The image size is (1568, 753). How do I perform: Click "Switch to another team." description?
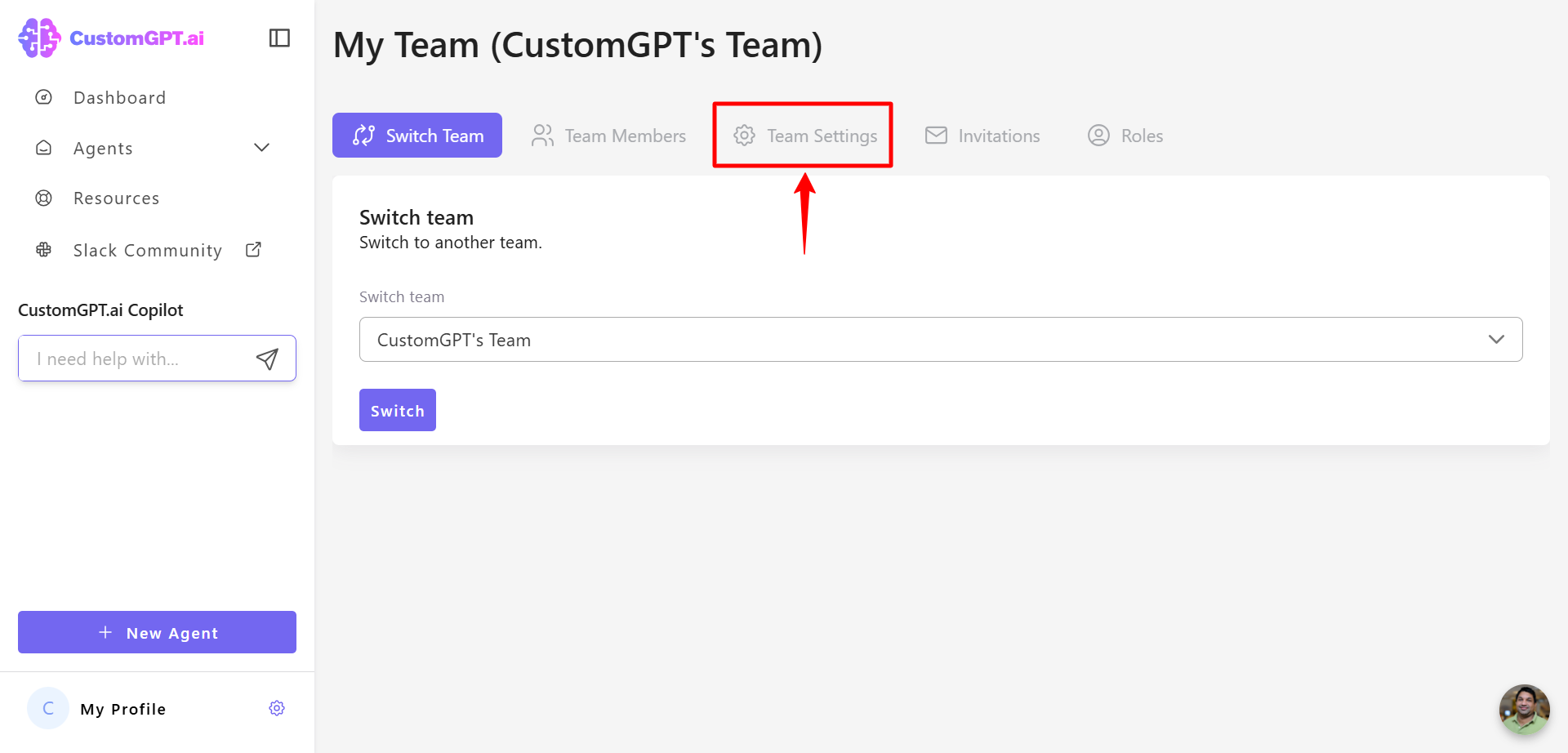pos(451,243)
